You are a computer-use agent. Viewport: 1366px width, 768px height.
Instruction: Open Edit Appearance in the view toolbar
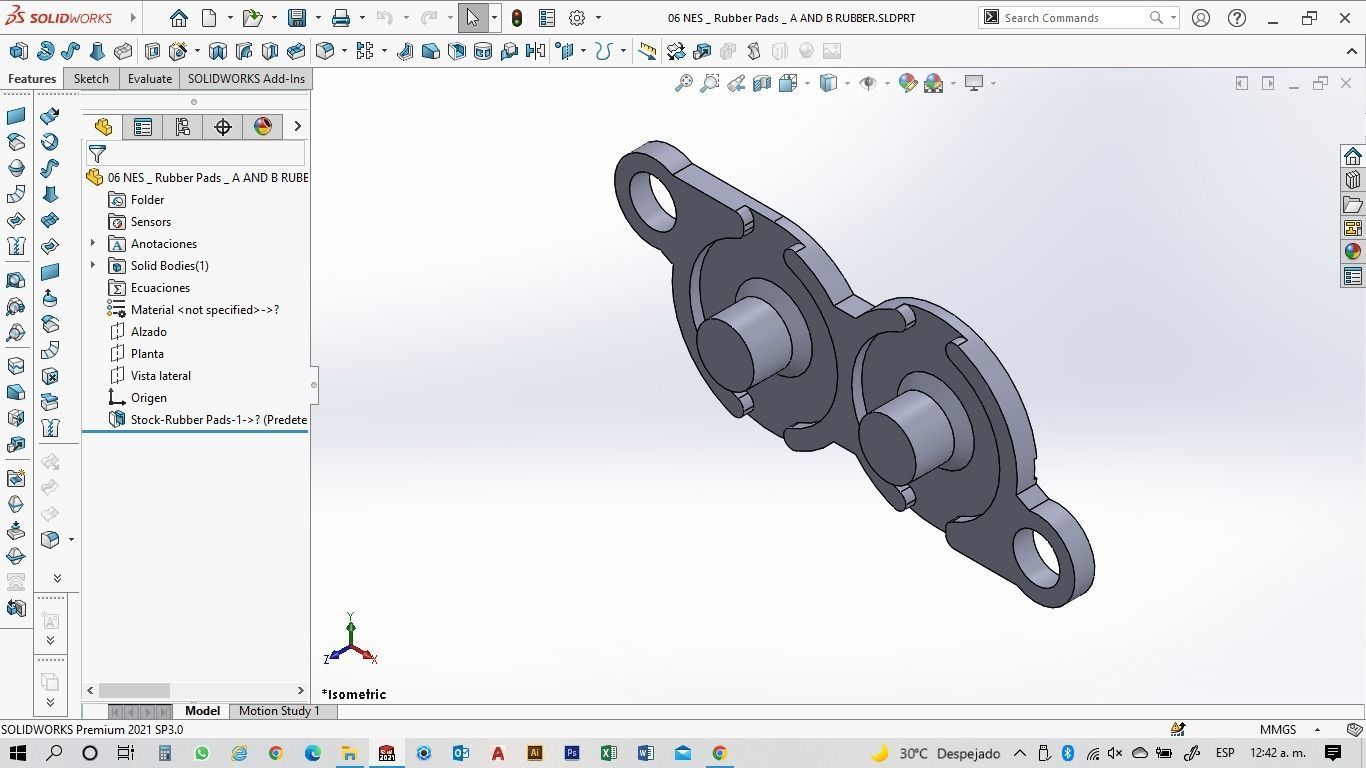point(908,83)
